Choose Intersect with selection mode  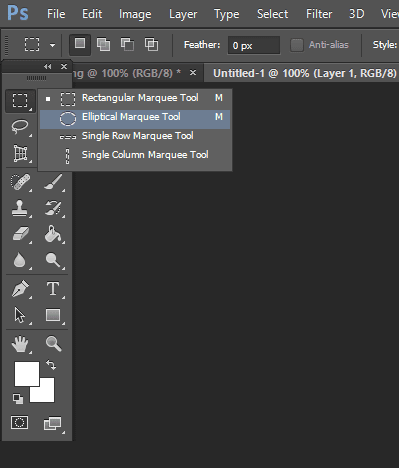(x=151, y=44)
